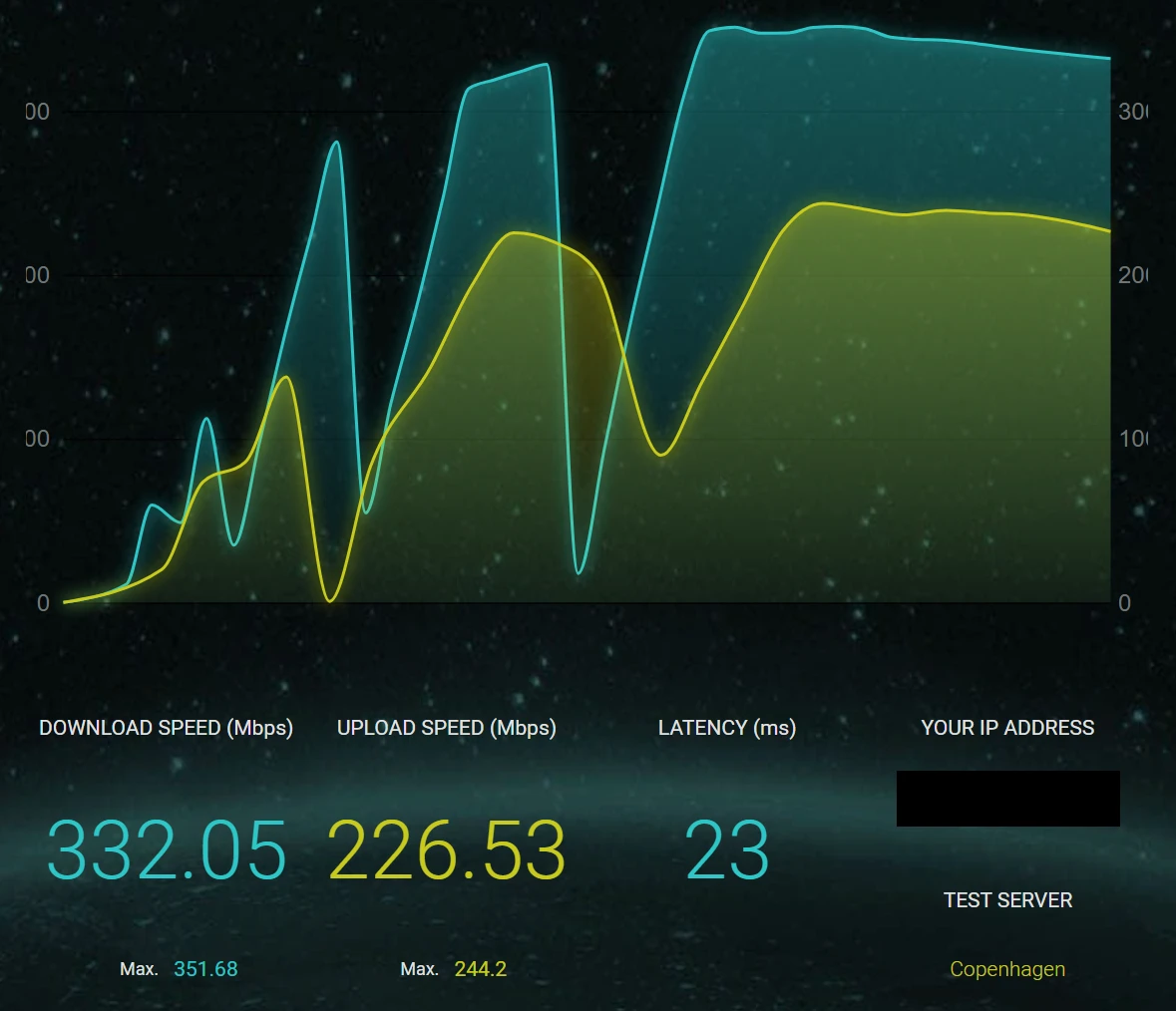1176x1011 pixels.
Task: Click the max upload value 244.2
Action: 480,969
